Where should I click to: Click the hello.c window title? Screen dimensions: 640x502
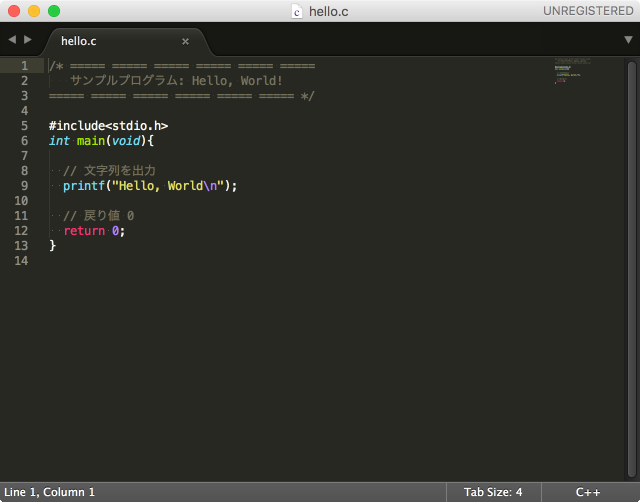click(329, 11)
